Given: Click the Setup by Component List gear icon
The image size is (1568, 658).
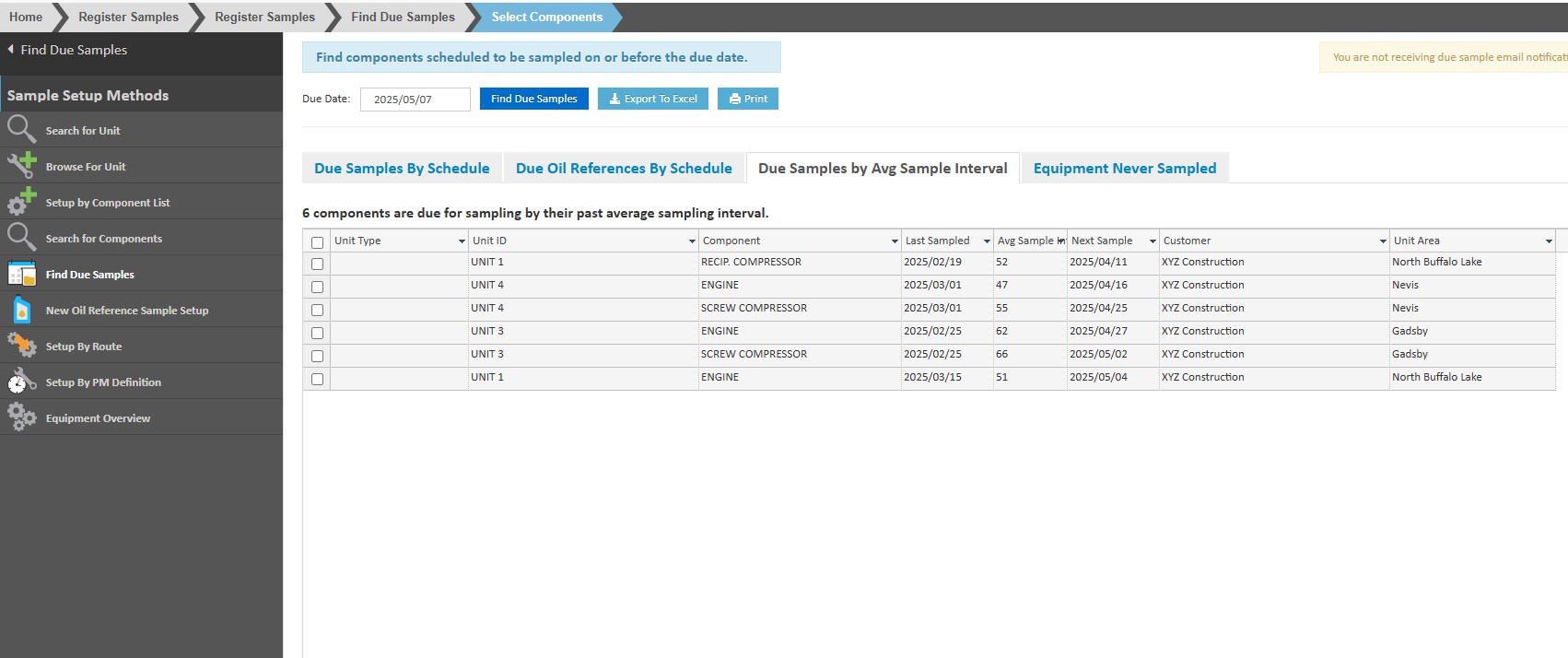Looking at the screenshot, I should click(x=21, y=202).
